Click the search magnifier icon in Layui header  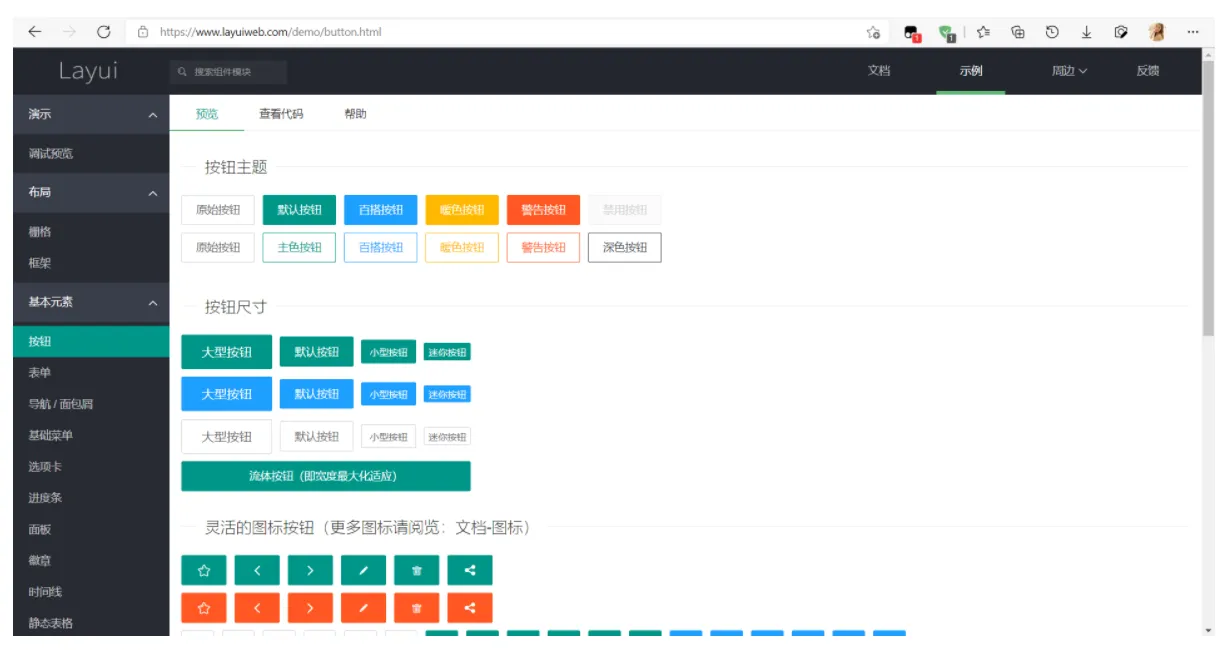[182, 72]
